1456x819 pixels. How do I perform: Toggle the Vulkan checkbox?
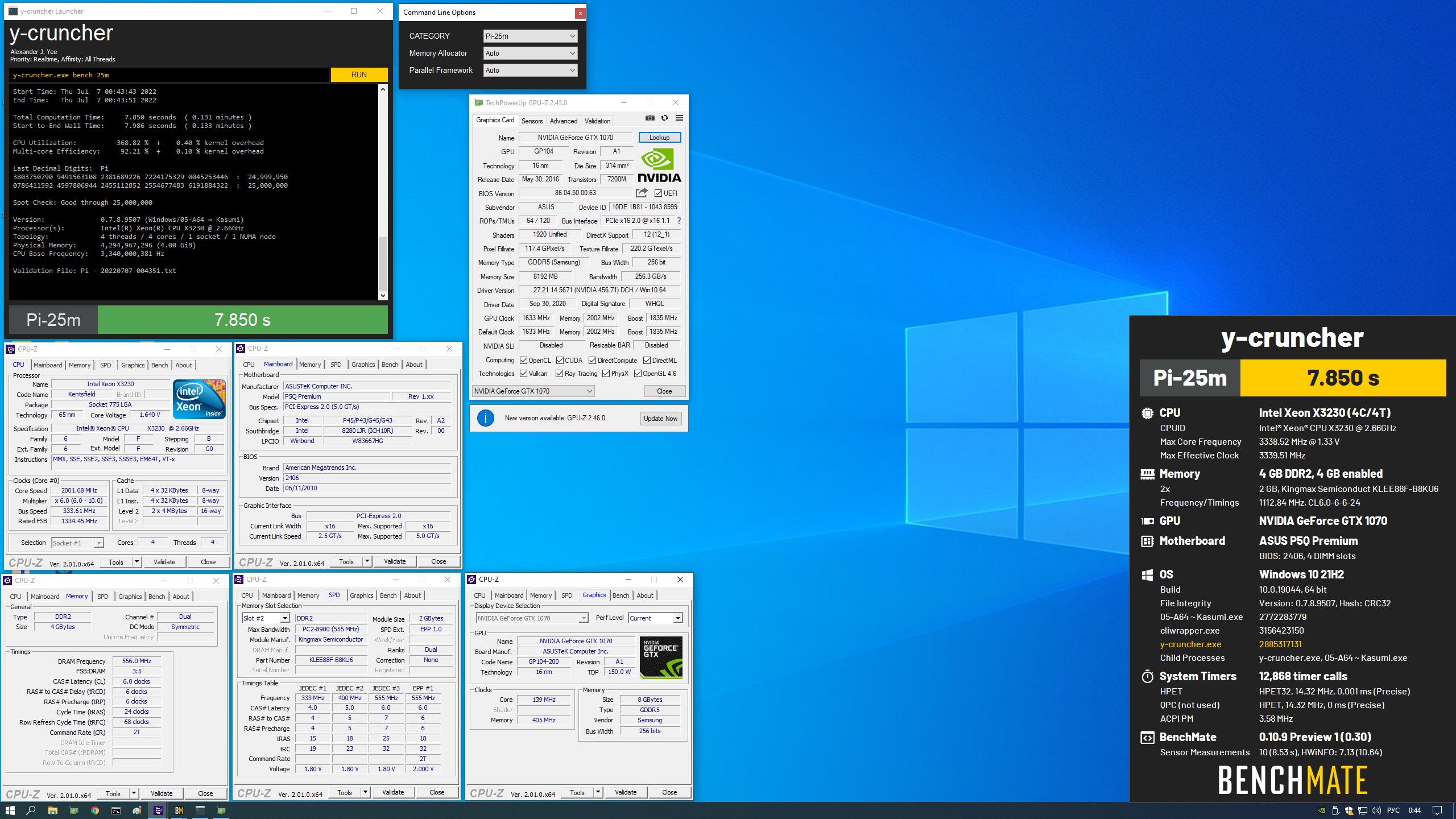click(523, 374)
